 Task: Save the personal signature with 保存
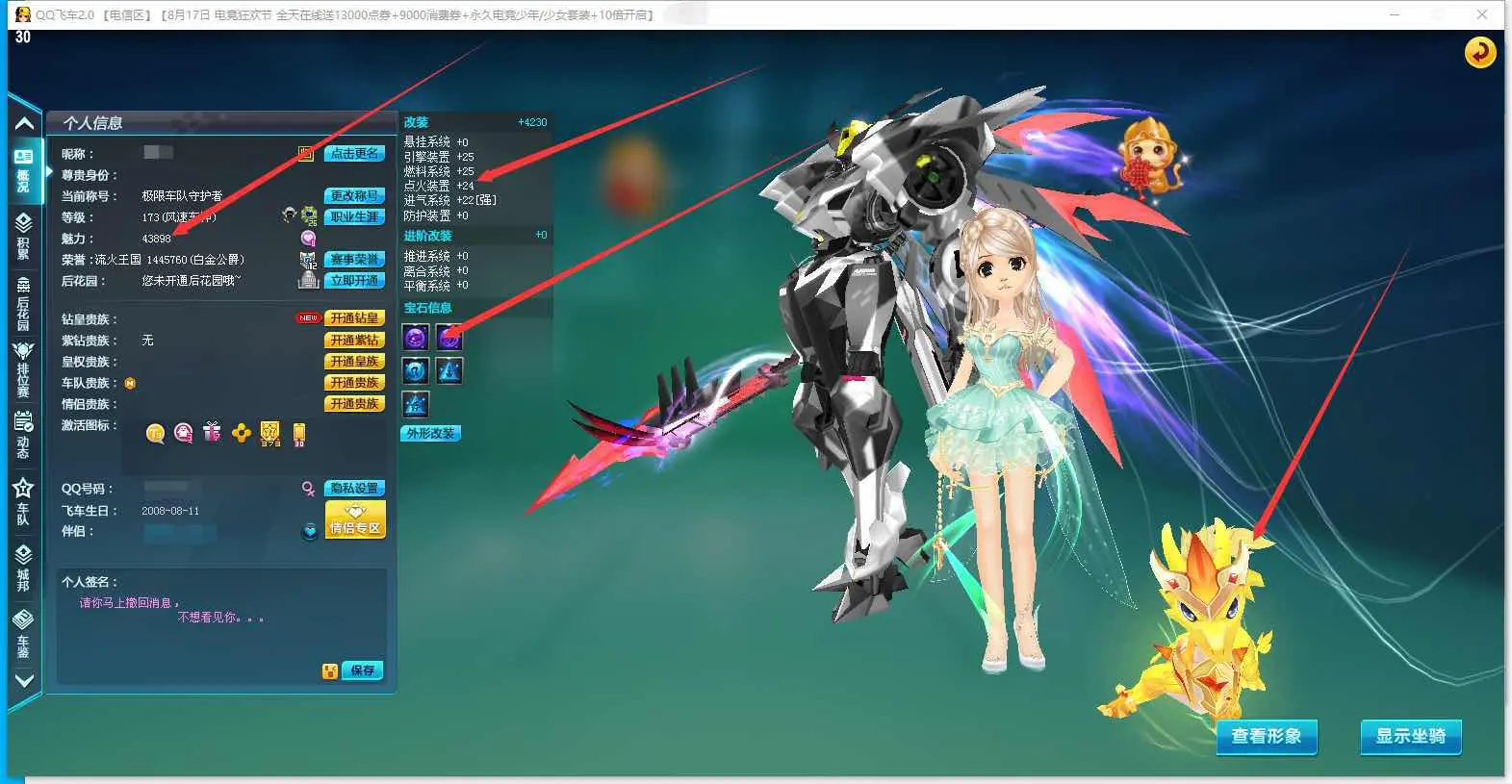[x=363, y=670]
